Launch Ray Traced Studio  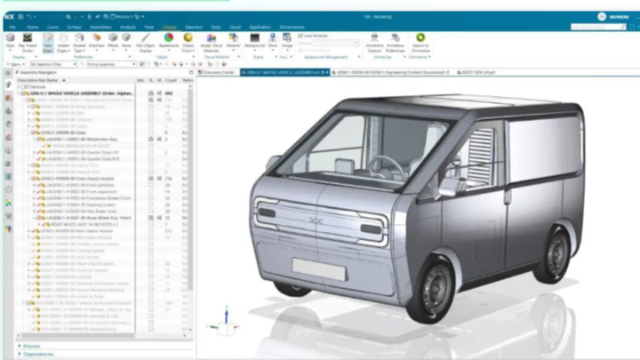tap(27, 42)
